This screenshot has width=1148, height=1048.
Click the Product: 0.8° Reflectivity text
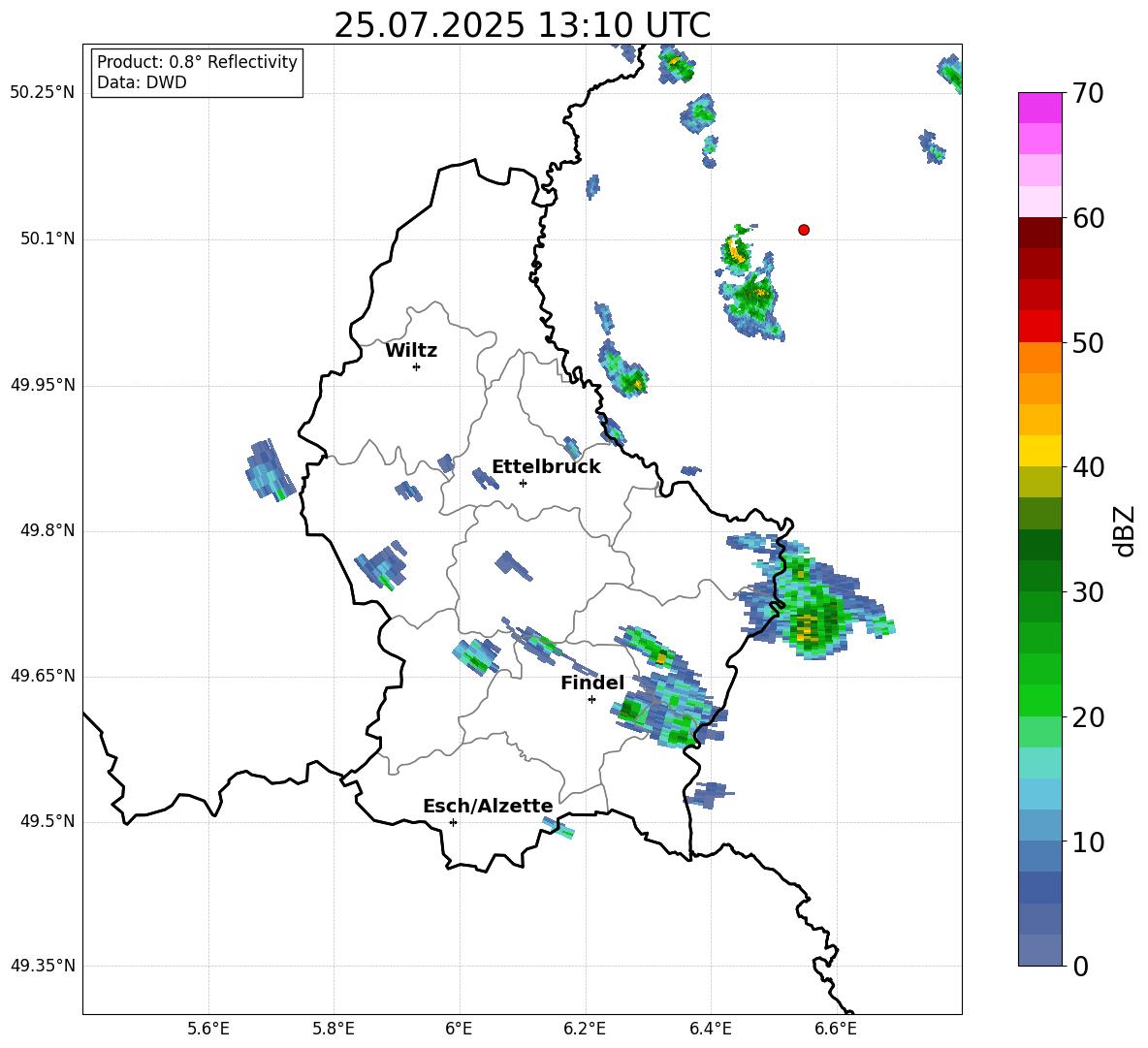197,62
